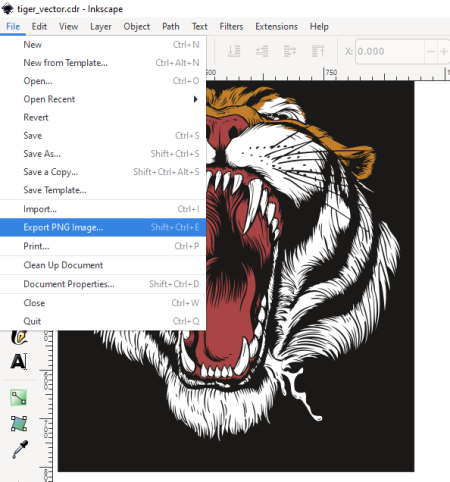450x482 pixels.
Task: Click the Lower selection one step icon
Action: tap(262, 51)
